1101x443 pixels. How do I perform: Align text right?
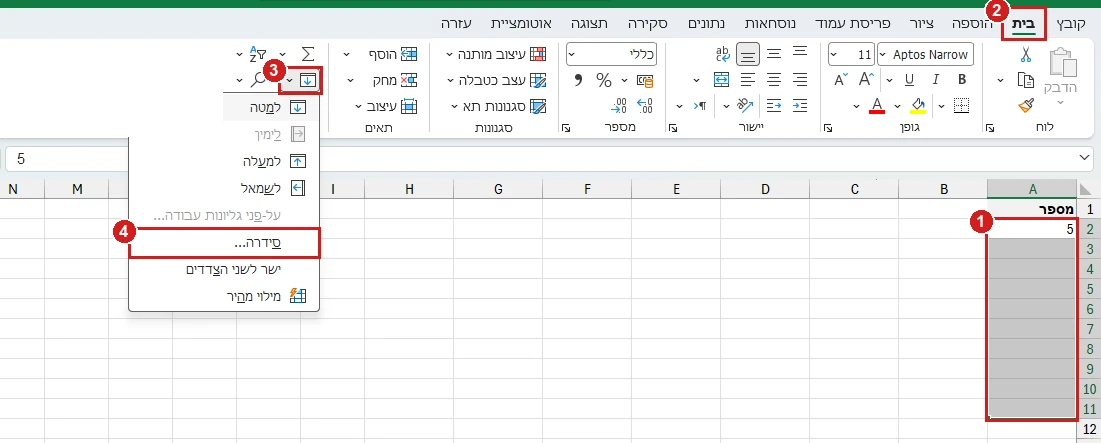pos(800,79)
